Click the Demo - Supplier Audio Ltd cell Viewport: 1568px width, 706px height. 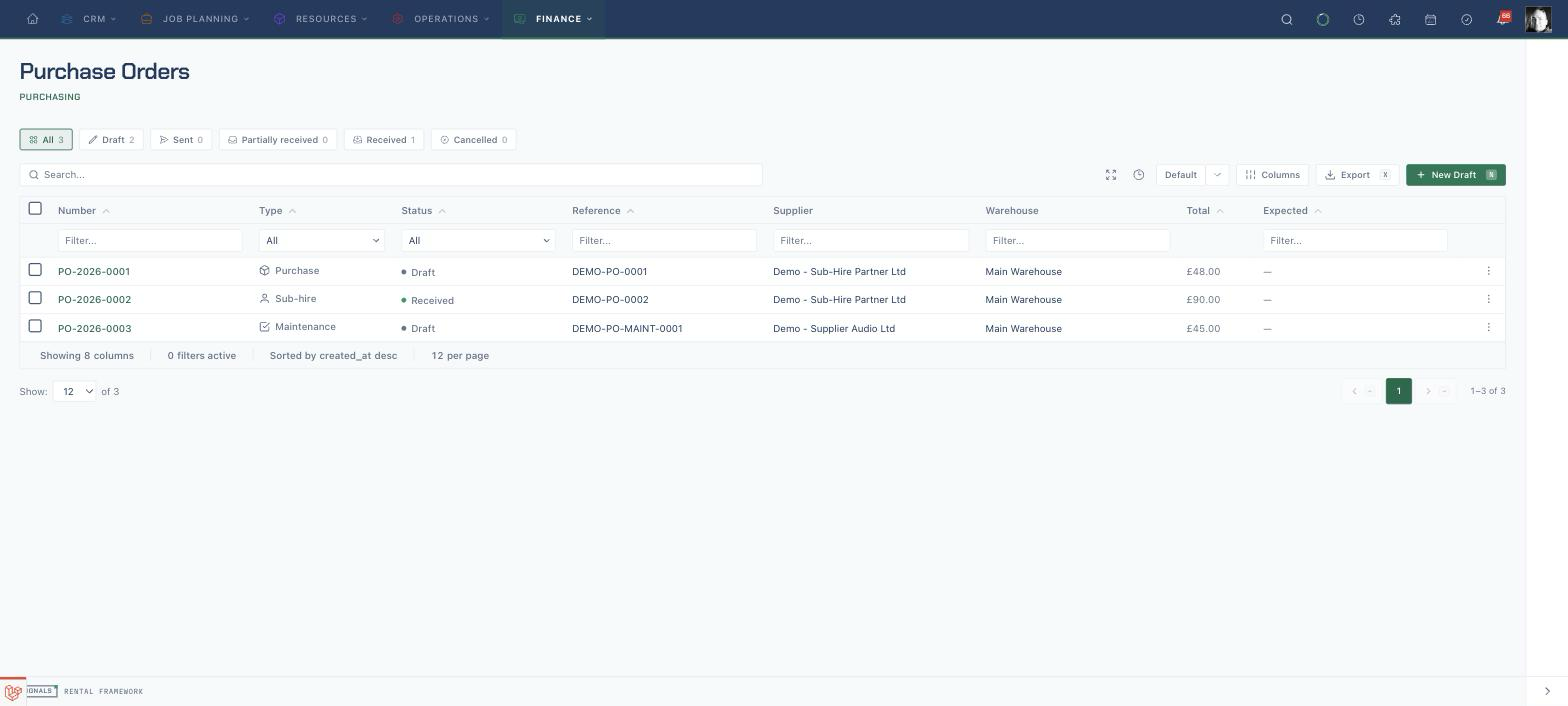(834, 328)
